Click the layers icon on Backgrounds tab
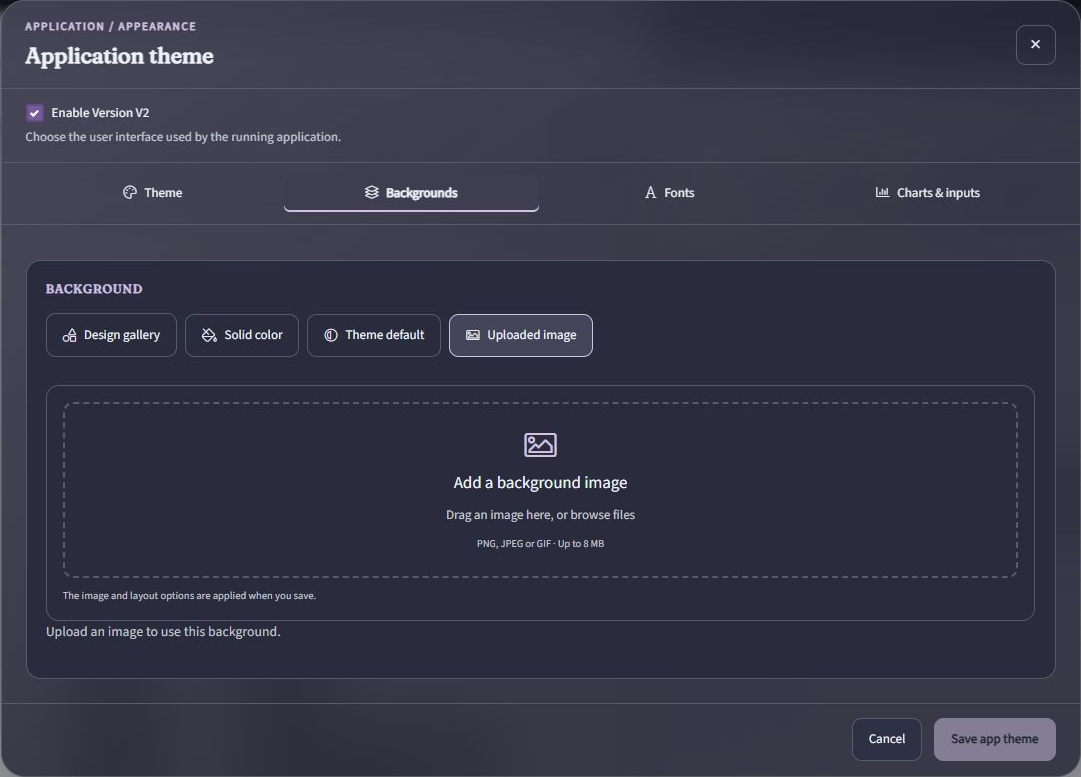The width and height of the screenshot is (1081, 777). pos(372,192)
